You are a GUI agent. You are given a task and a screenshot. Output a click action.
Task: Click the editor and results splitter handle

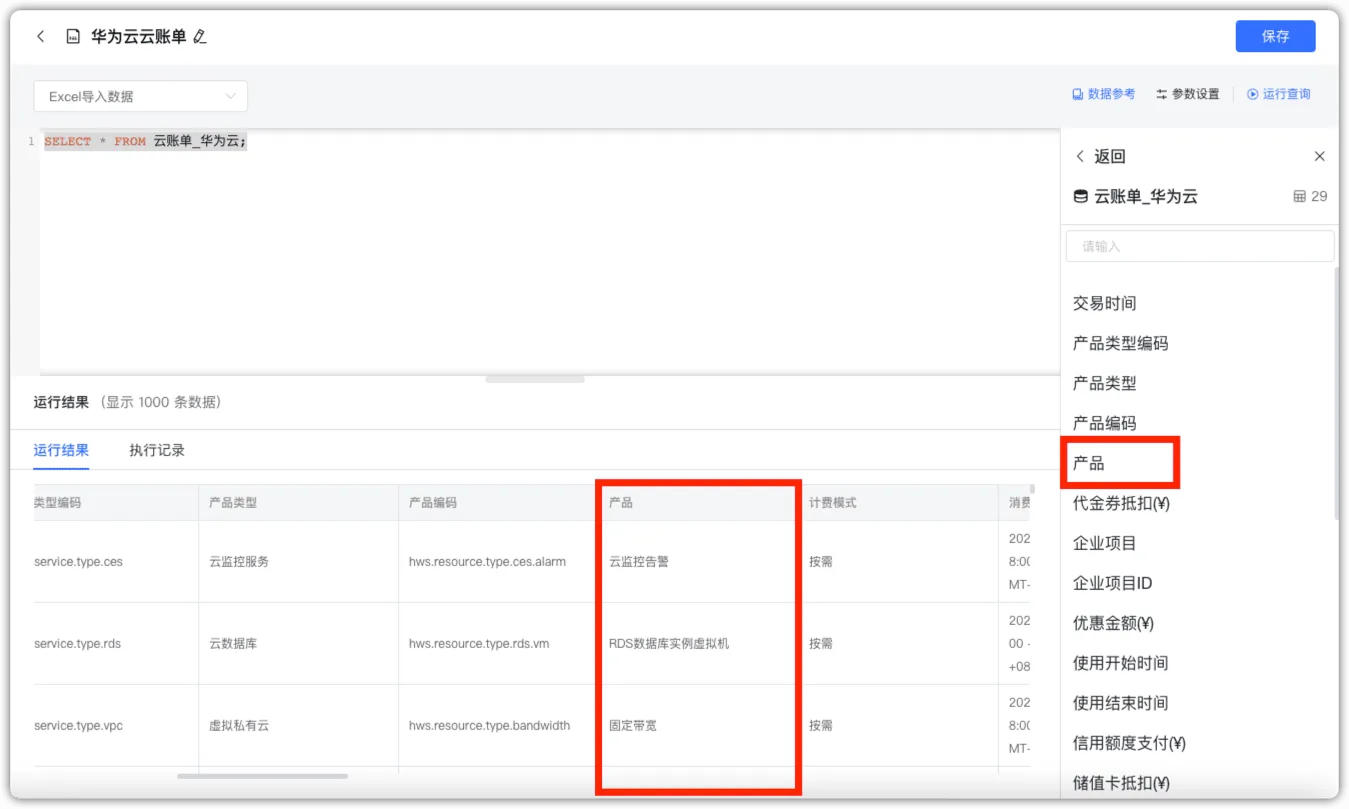(x=535, y=379)
